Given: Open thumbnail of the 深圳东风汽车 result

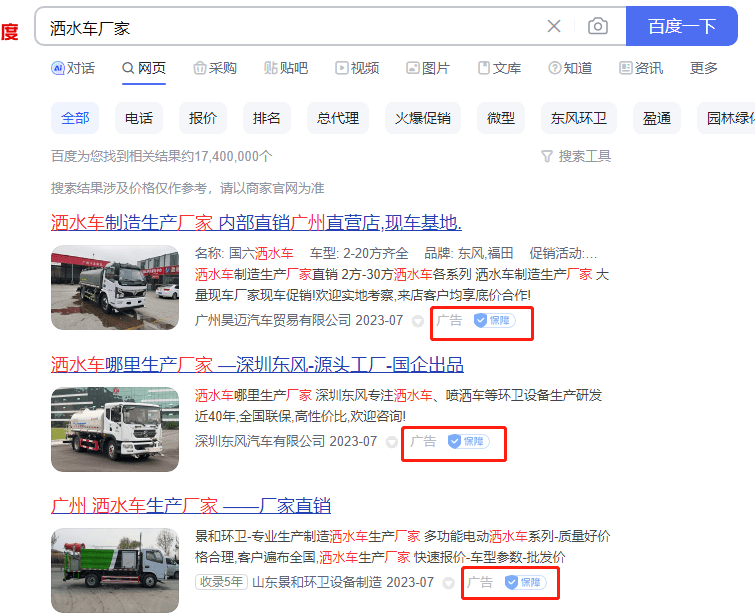Looking at the screenshot, I should coord(115,429).
